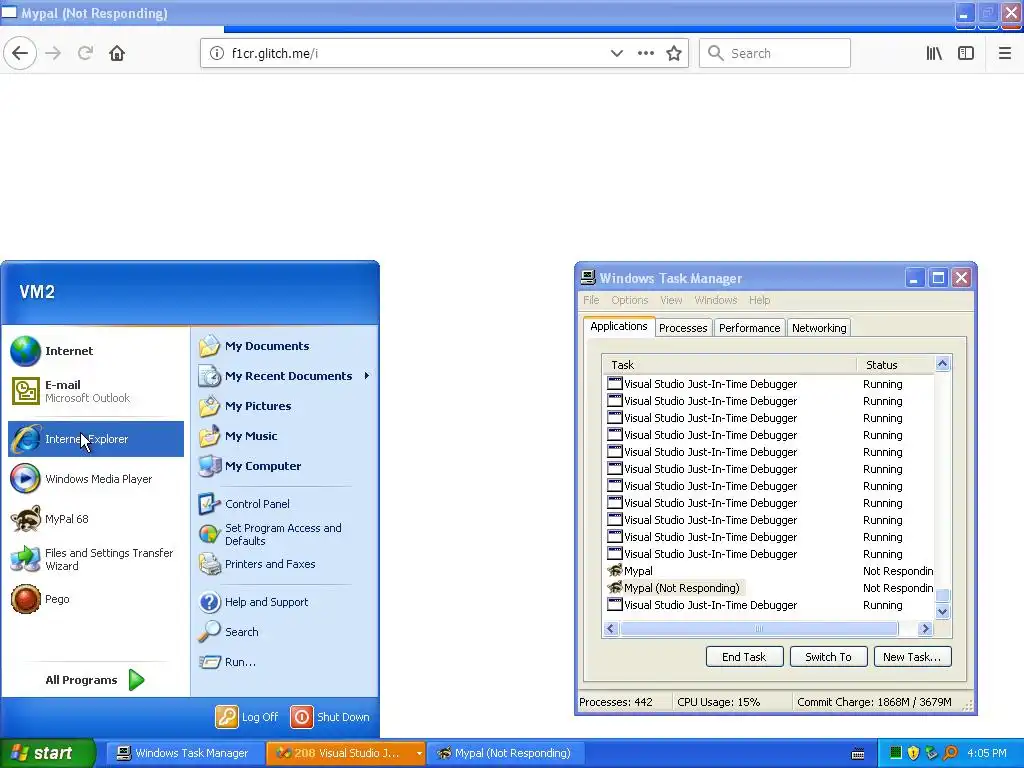The image size is (1024, 768).
Task: Click Log Off button
Action: (248, 717)
